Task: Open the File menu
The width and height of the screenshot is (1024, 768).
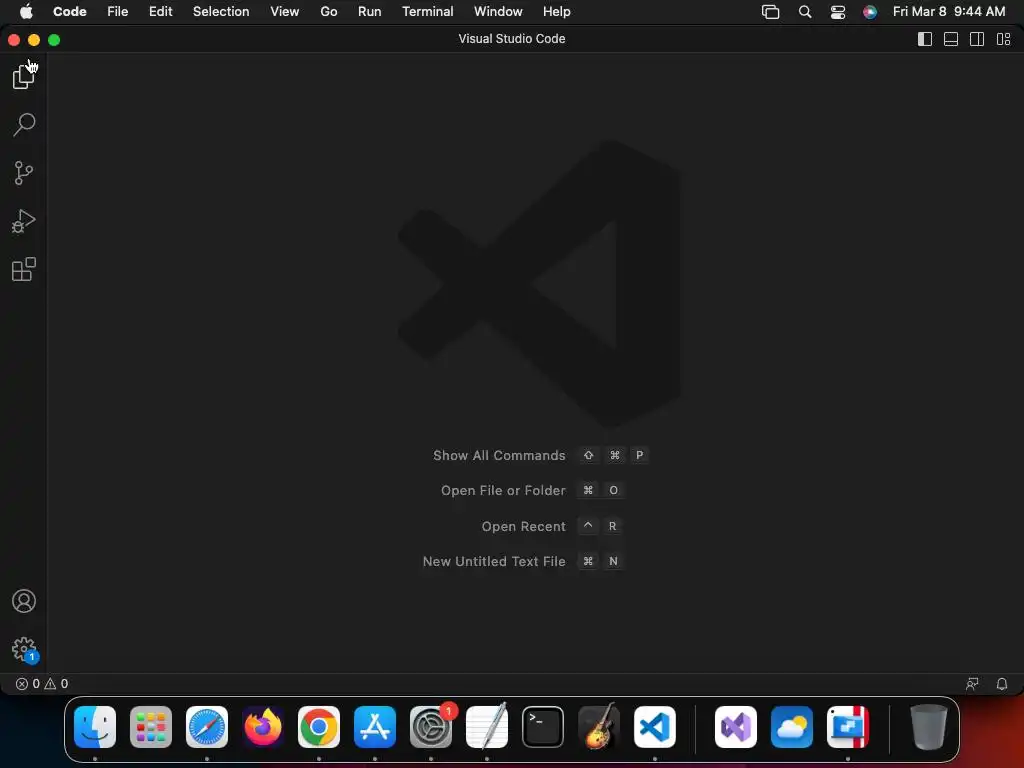Action: pos(118,12)
